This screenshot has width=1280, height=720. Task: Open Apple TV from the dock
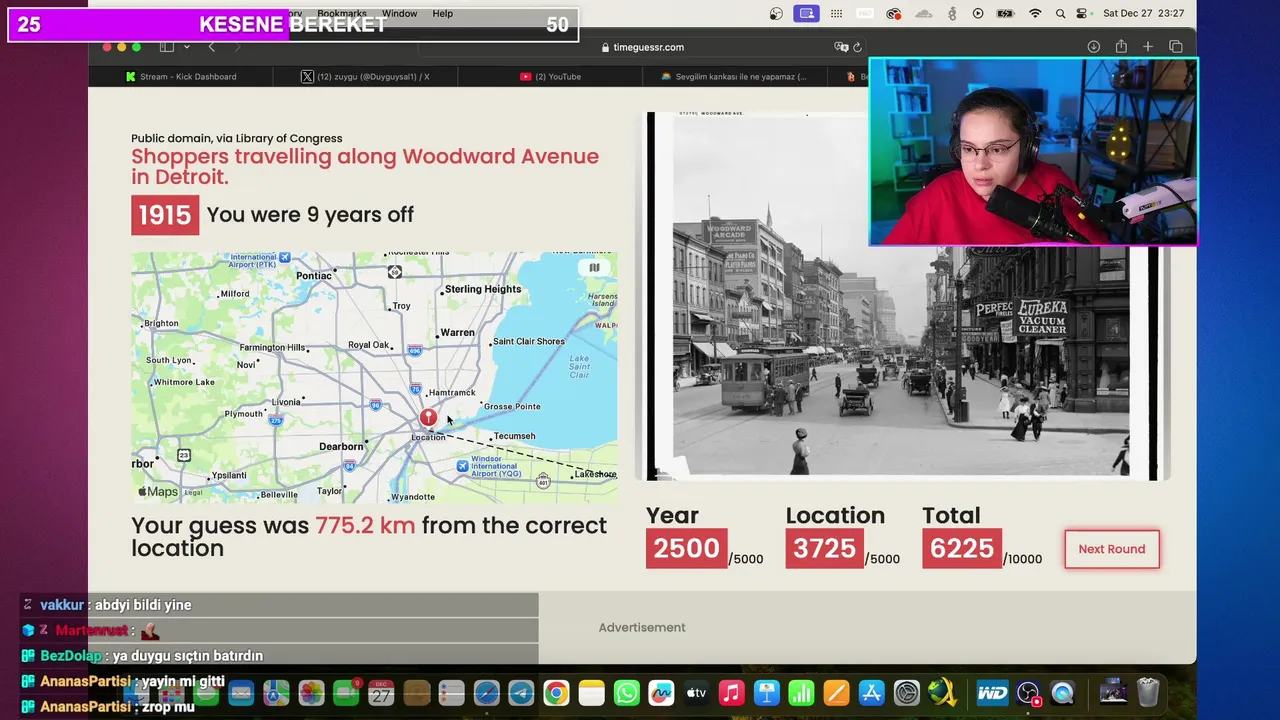point(696,693)
